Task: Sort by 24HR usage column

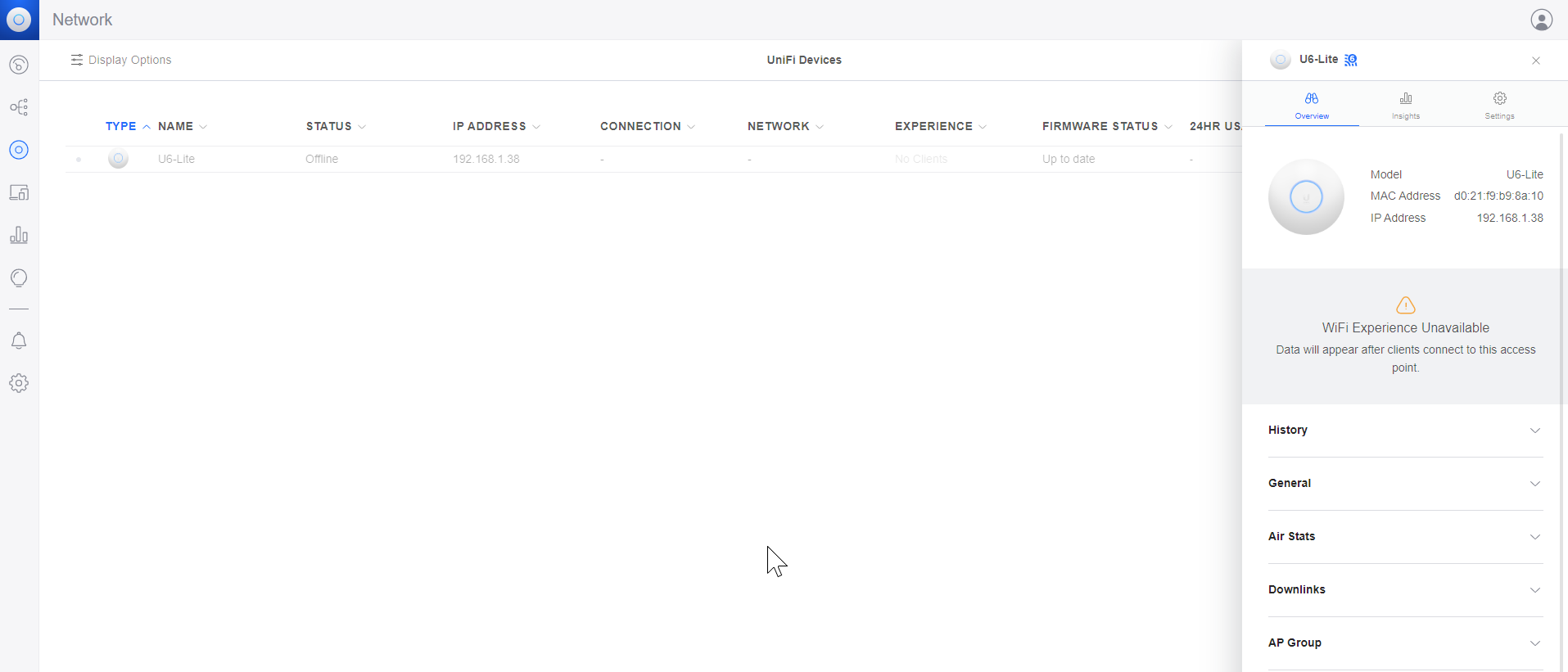Action: tap(1215, 126)
